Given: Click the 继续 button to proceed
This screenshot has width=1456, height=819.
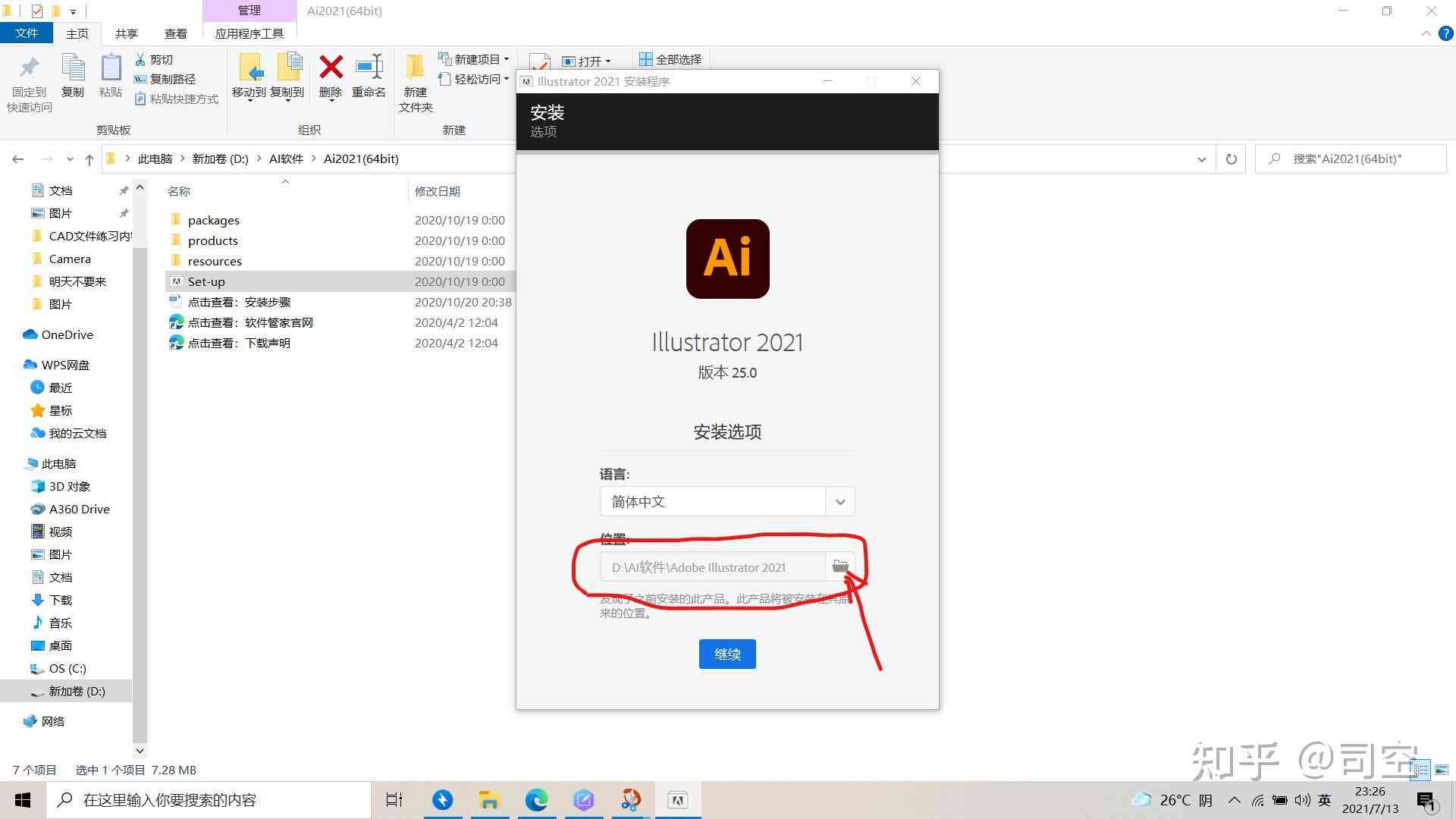Looking at the screenshot, I should (727, 653).
